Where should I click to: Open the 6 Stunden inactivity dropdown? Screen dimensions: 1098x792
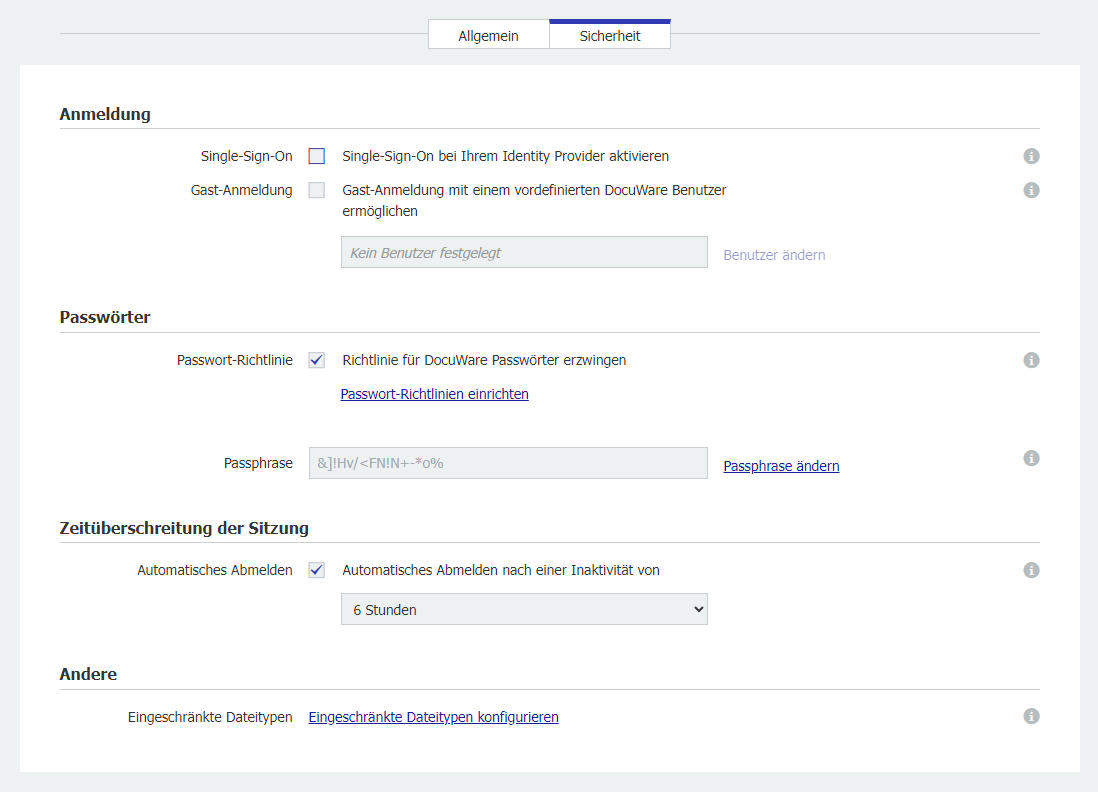pyautogui.click(x=524, y=609)
